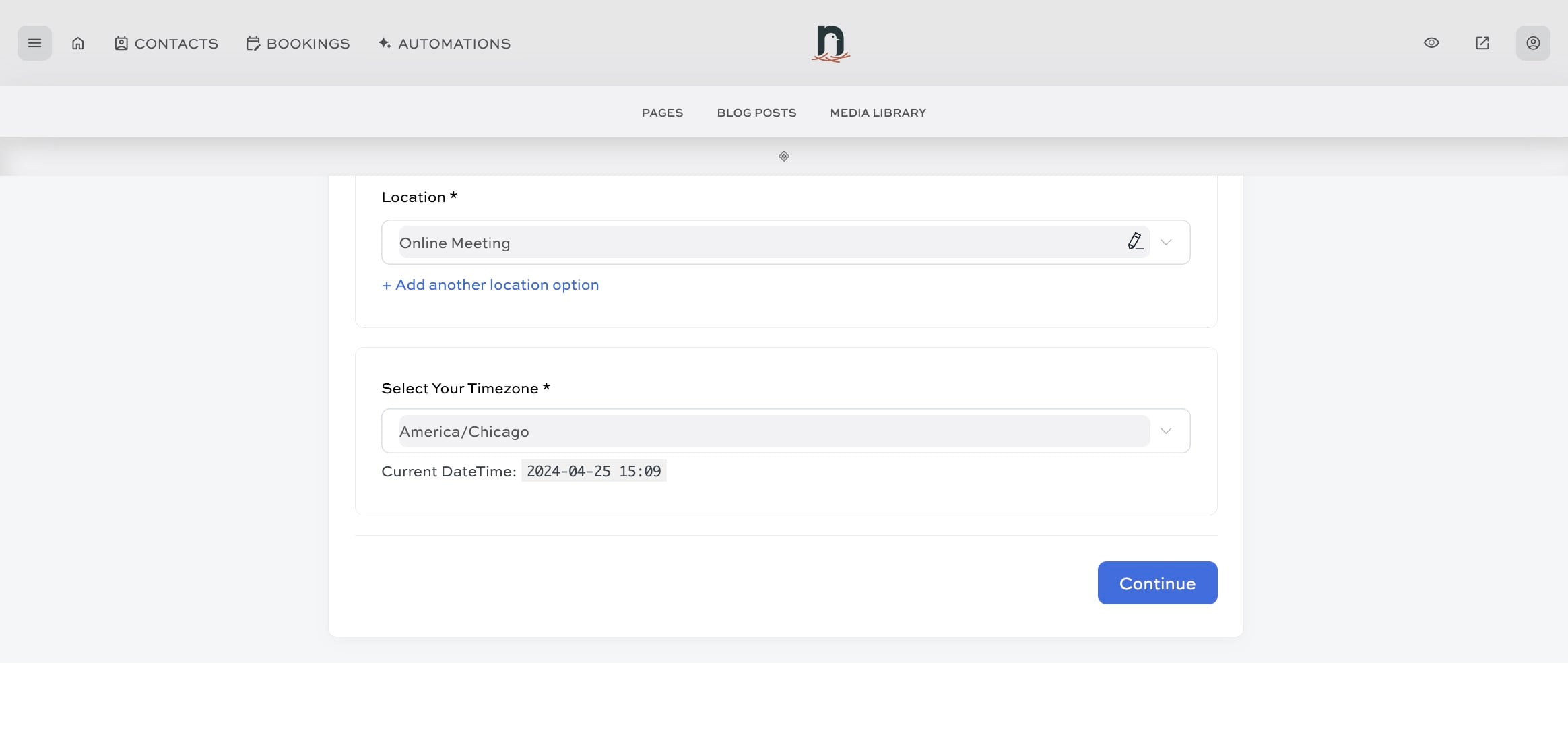
Task: Go to the home icon
Action: [x=78, y=43]
